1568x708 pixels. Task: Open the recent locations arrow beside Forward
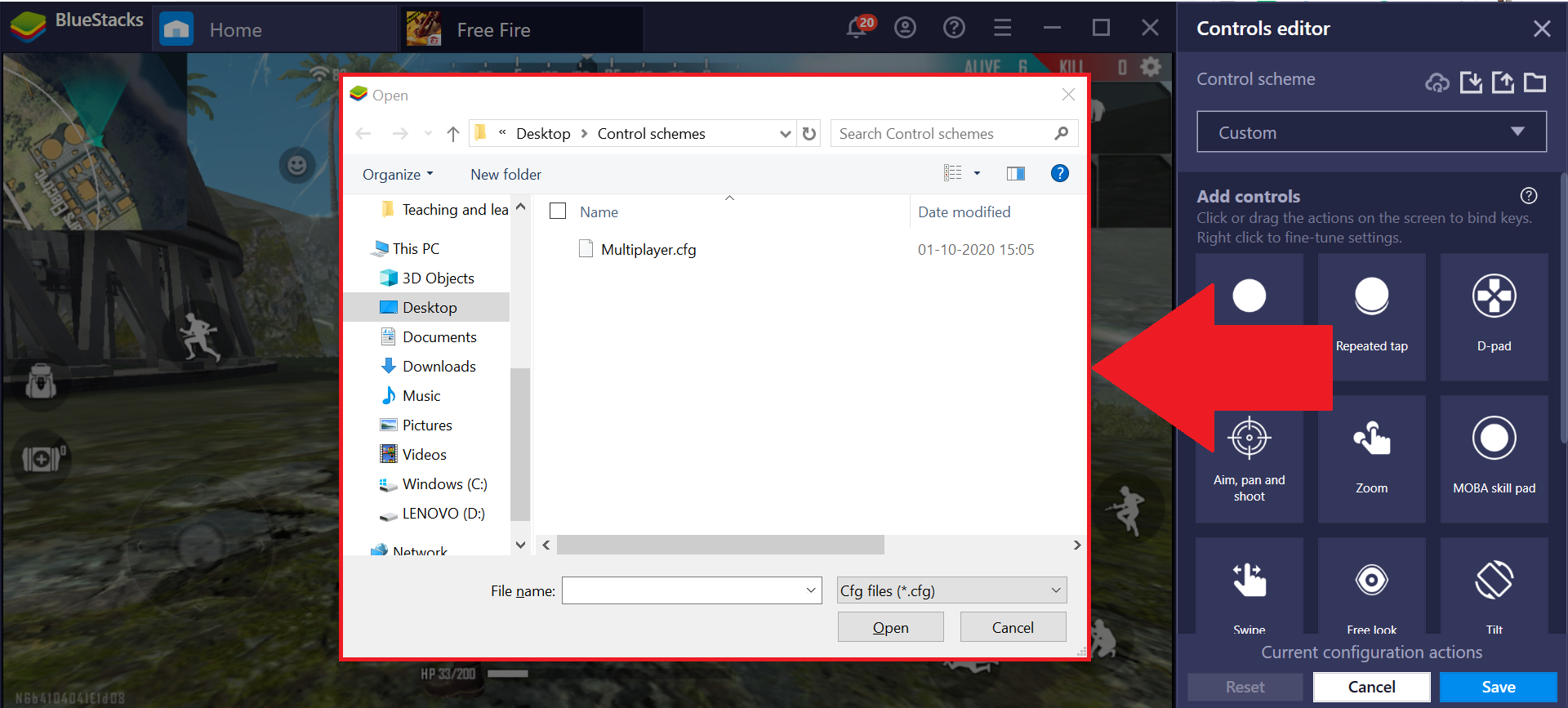(x=428, y=133)
